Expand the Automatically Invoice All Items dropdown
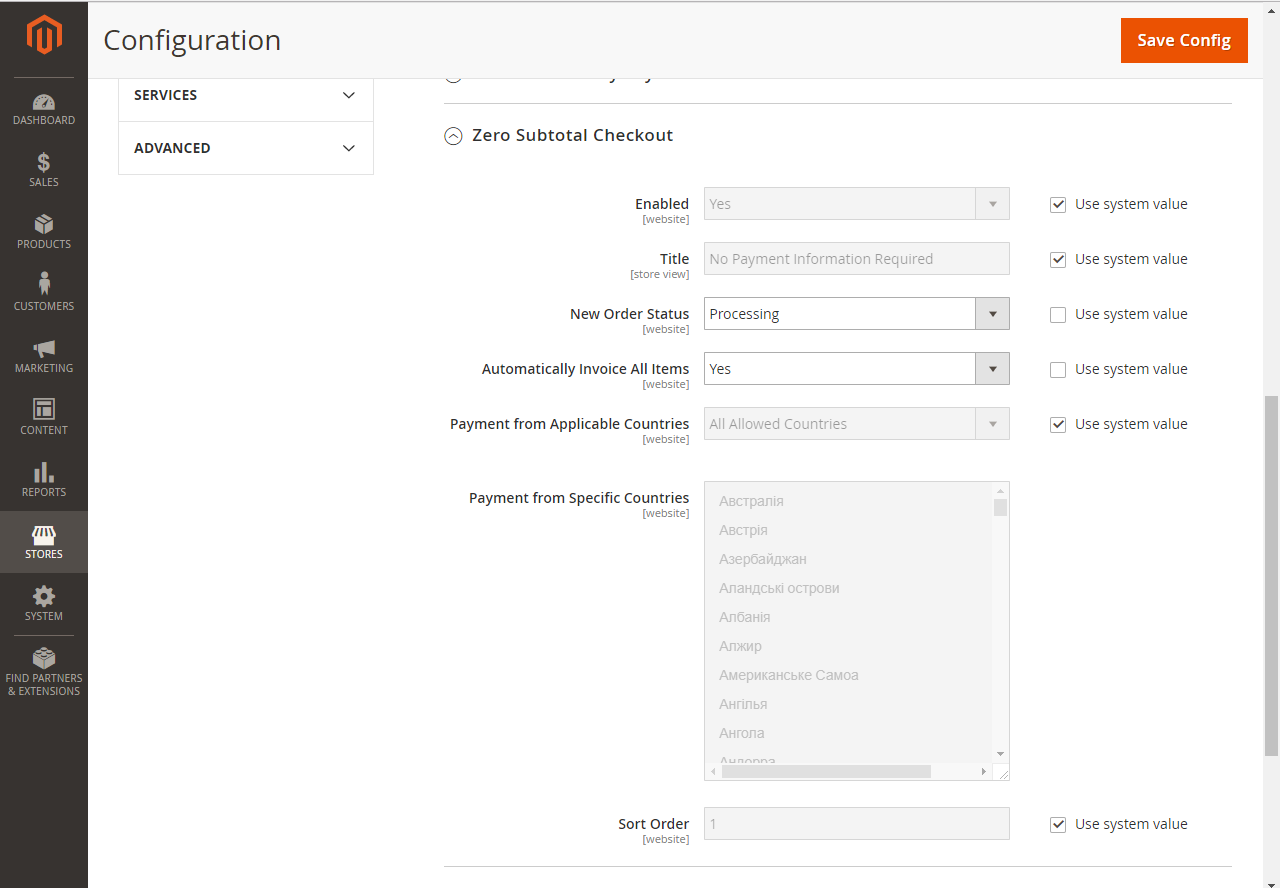 pos(992,368)
